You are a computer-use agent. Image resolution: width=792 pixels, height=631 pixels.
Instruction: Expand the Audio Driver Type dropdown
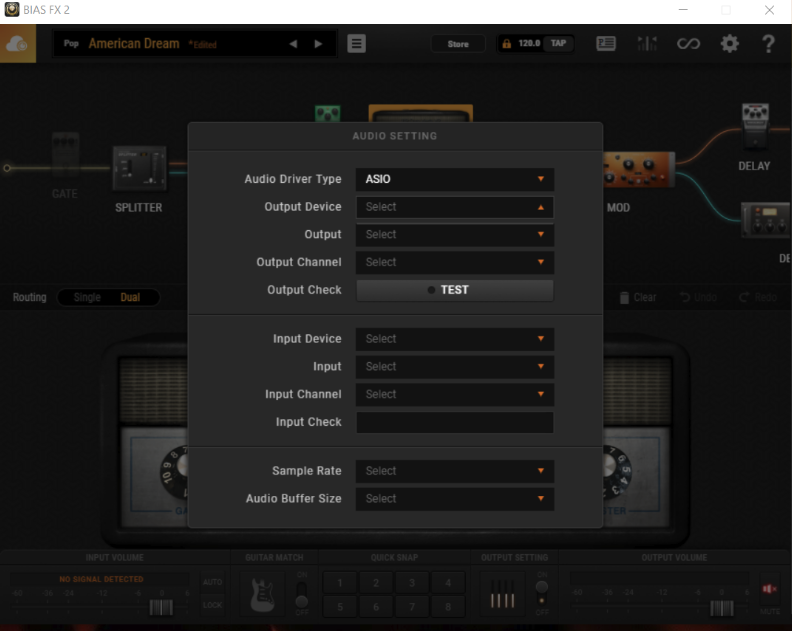point(455,179)
